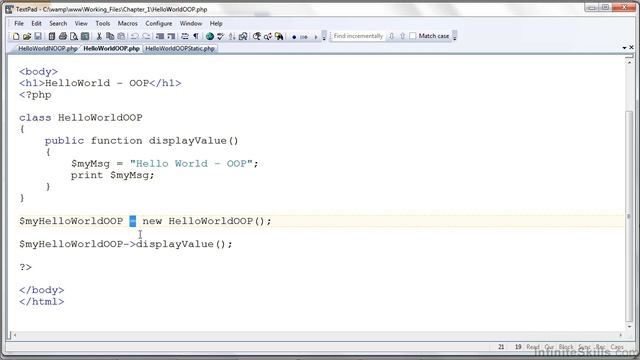Undo the last edit via toolbar arrow

pos(134,36)
